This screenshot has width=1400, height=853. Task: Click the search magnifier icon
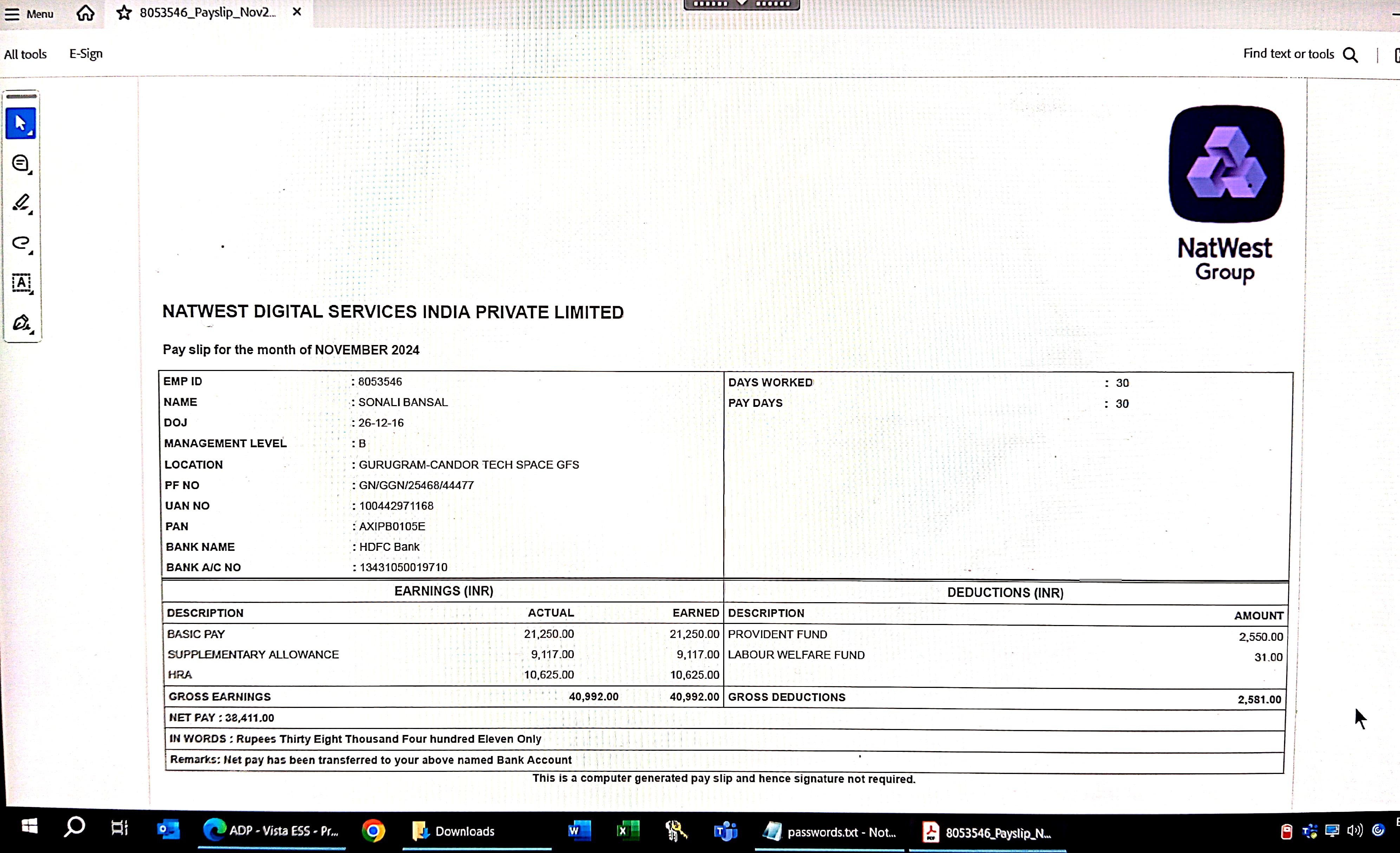pos(1350,54)
